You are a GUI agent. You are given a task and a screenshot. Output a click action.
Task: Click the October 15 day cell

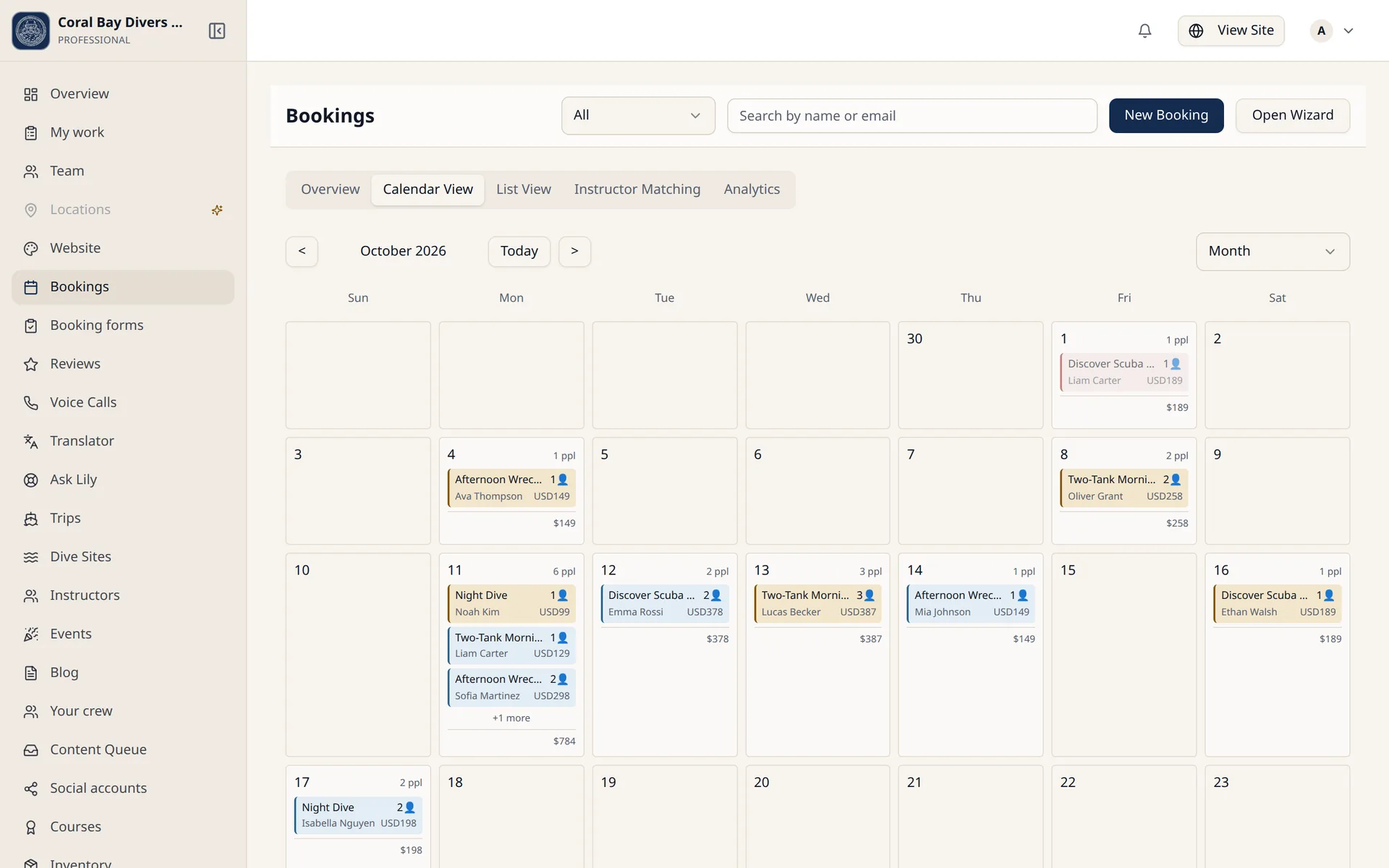pos(1123,655)
